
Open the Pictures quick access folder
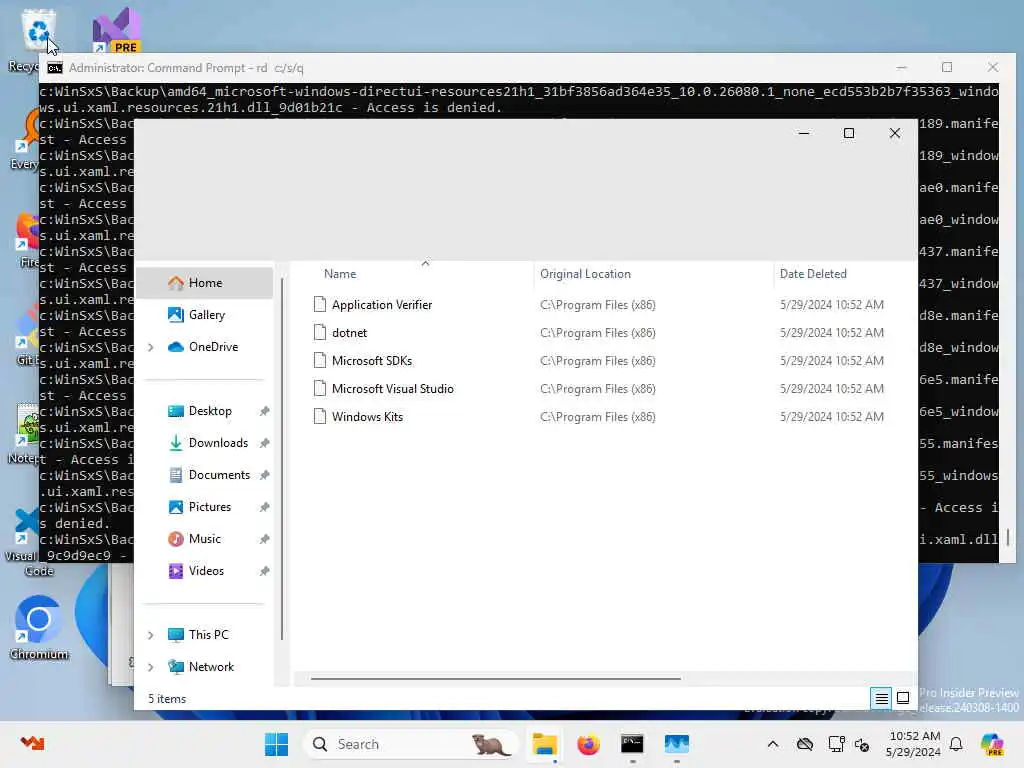pyautogui.click(x=210, y=507)
